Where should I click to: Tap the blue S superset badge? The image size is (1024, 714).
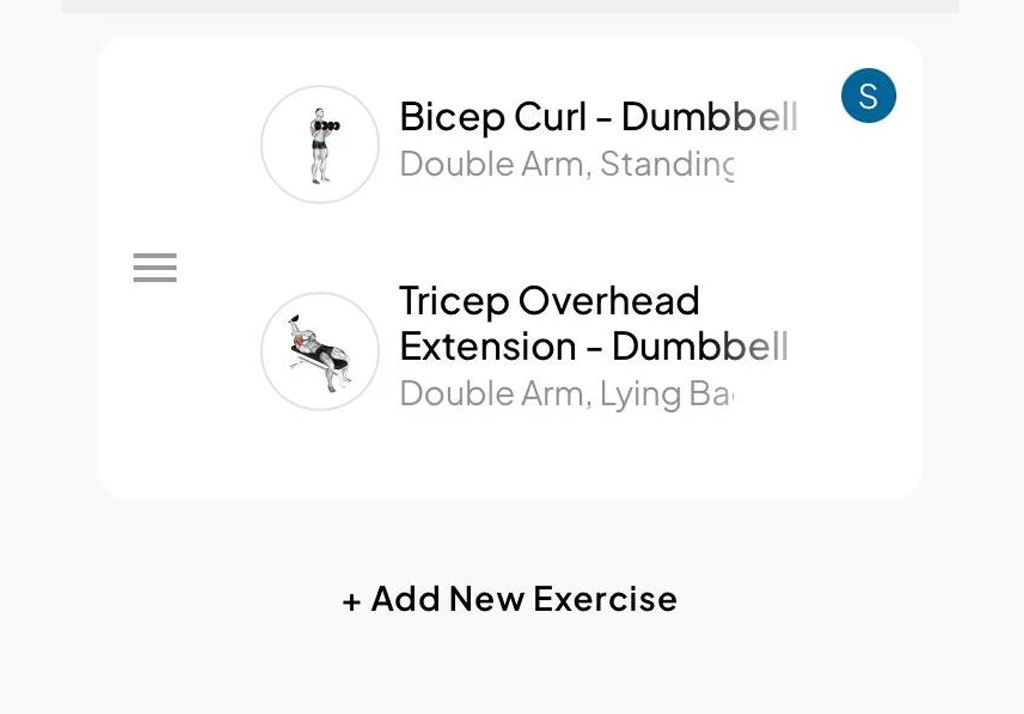point(868,96)
